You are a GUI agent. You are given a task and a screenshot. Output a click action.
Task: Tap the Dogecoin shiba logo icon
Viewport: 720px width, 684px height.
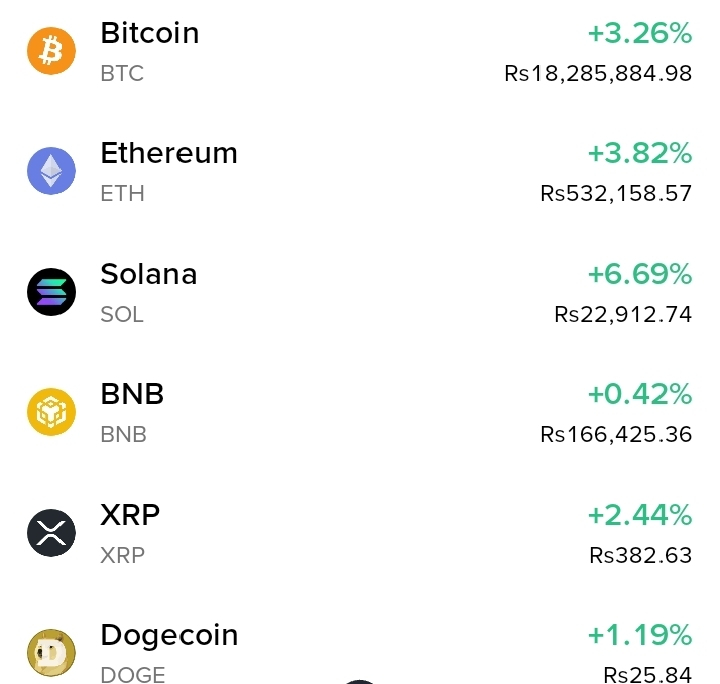coord(51,652)
